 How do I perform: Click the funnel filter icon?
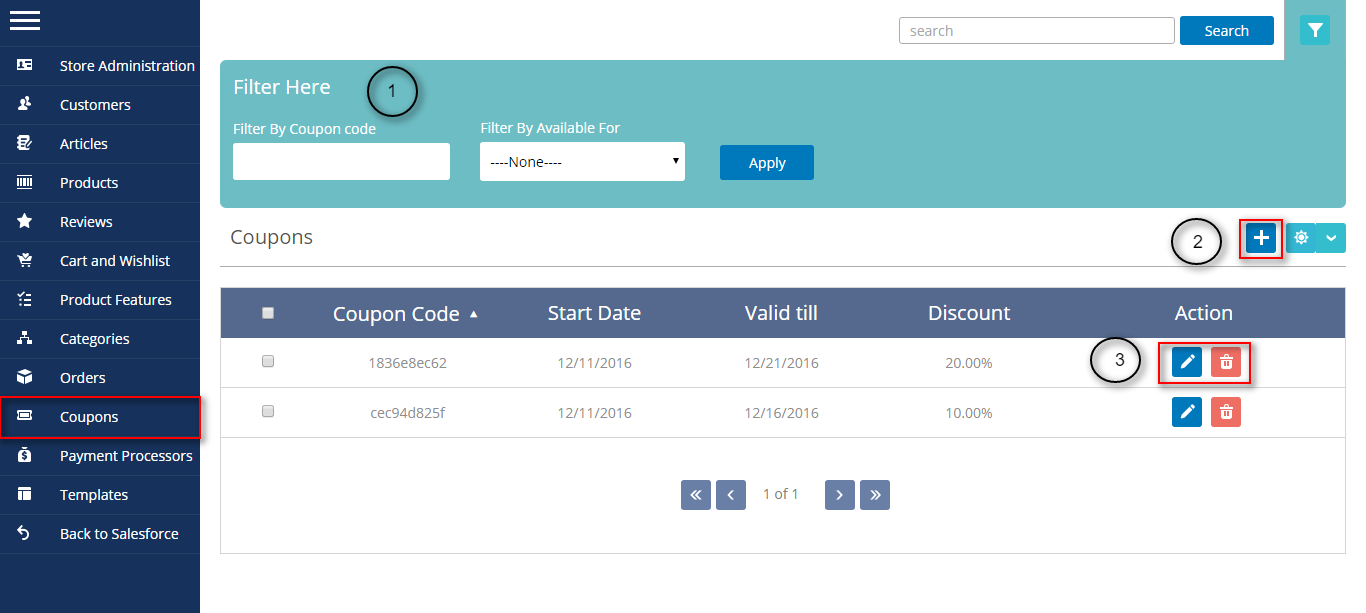coord(1314,31)
